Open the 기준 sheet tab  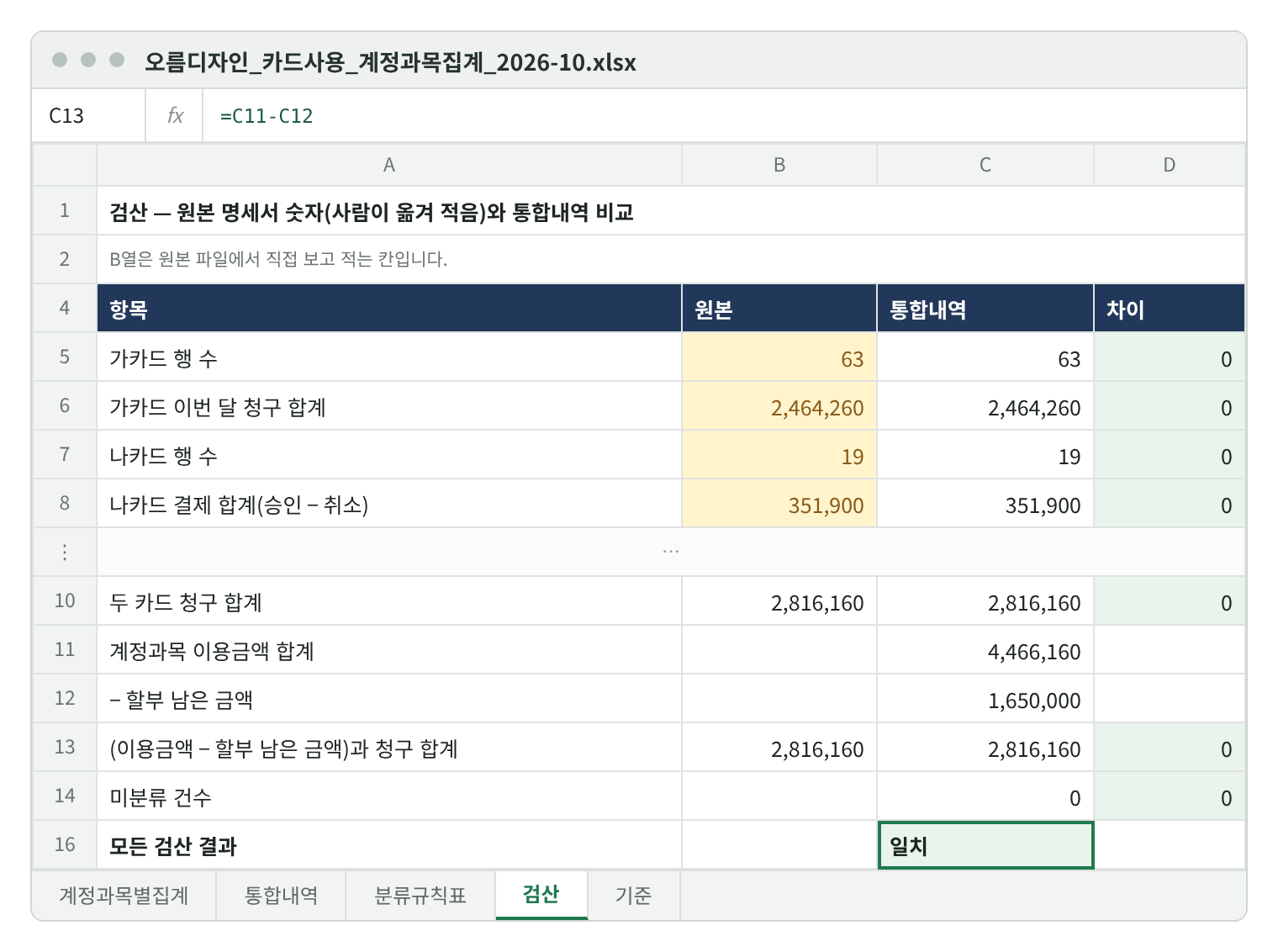click(633, 896)
